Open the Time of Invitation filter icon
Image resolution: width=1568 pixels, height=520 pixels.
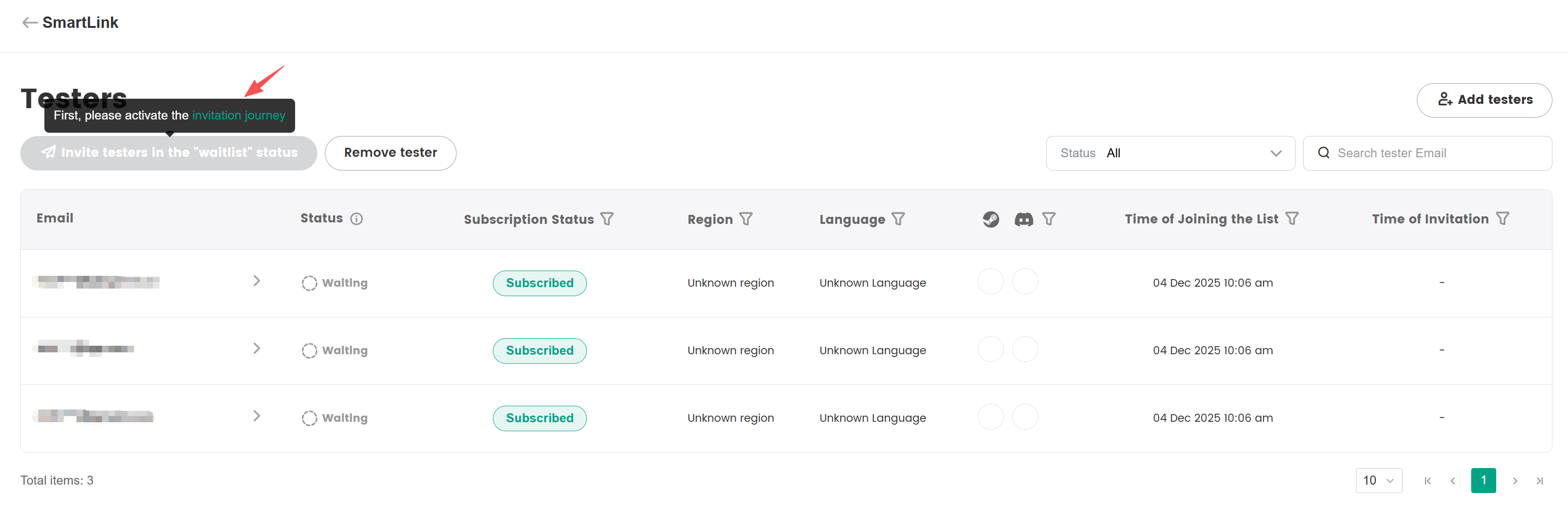(x=1503, y=218)
